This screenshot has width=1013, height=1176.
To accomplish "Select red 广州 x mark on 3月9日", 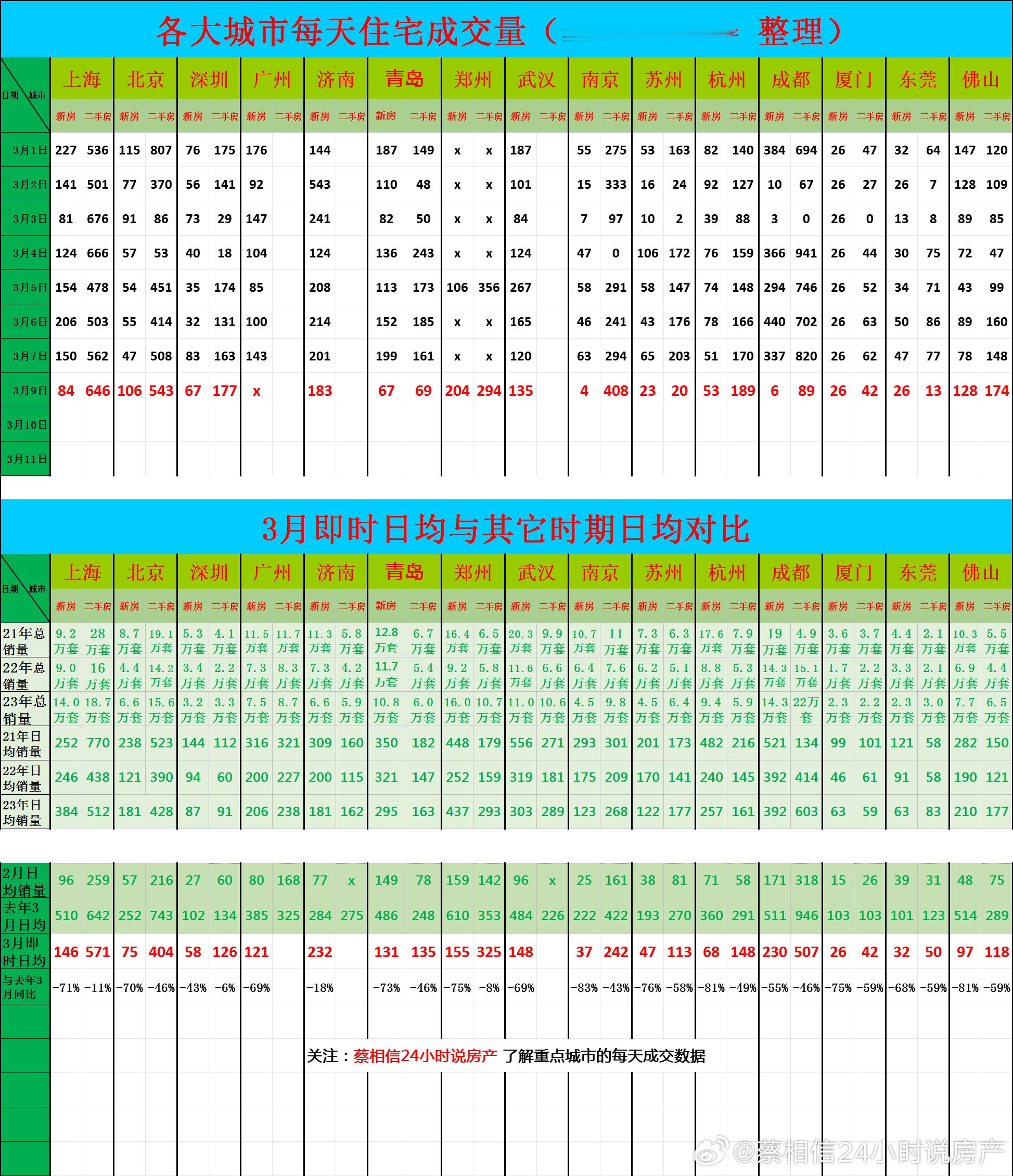I will click(x=256, y=391).
